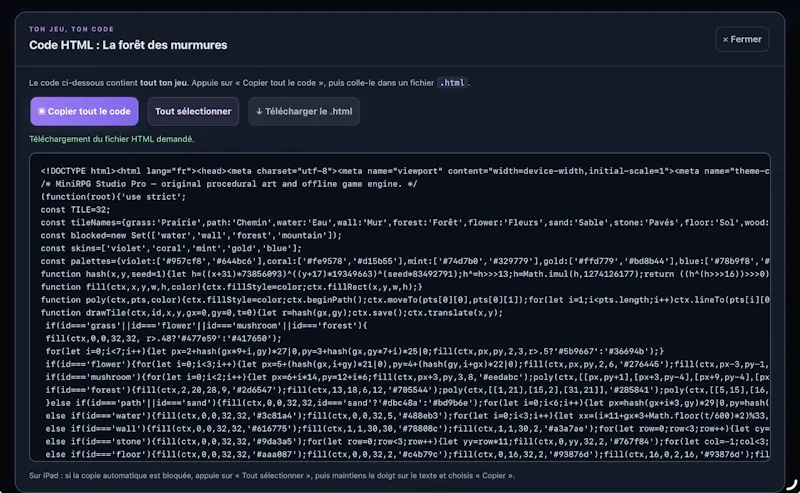Click the Copier tout le code button

(84, 111)
